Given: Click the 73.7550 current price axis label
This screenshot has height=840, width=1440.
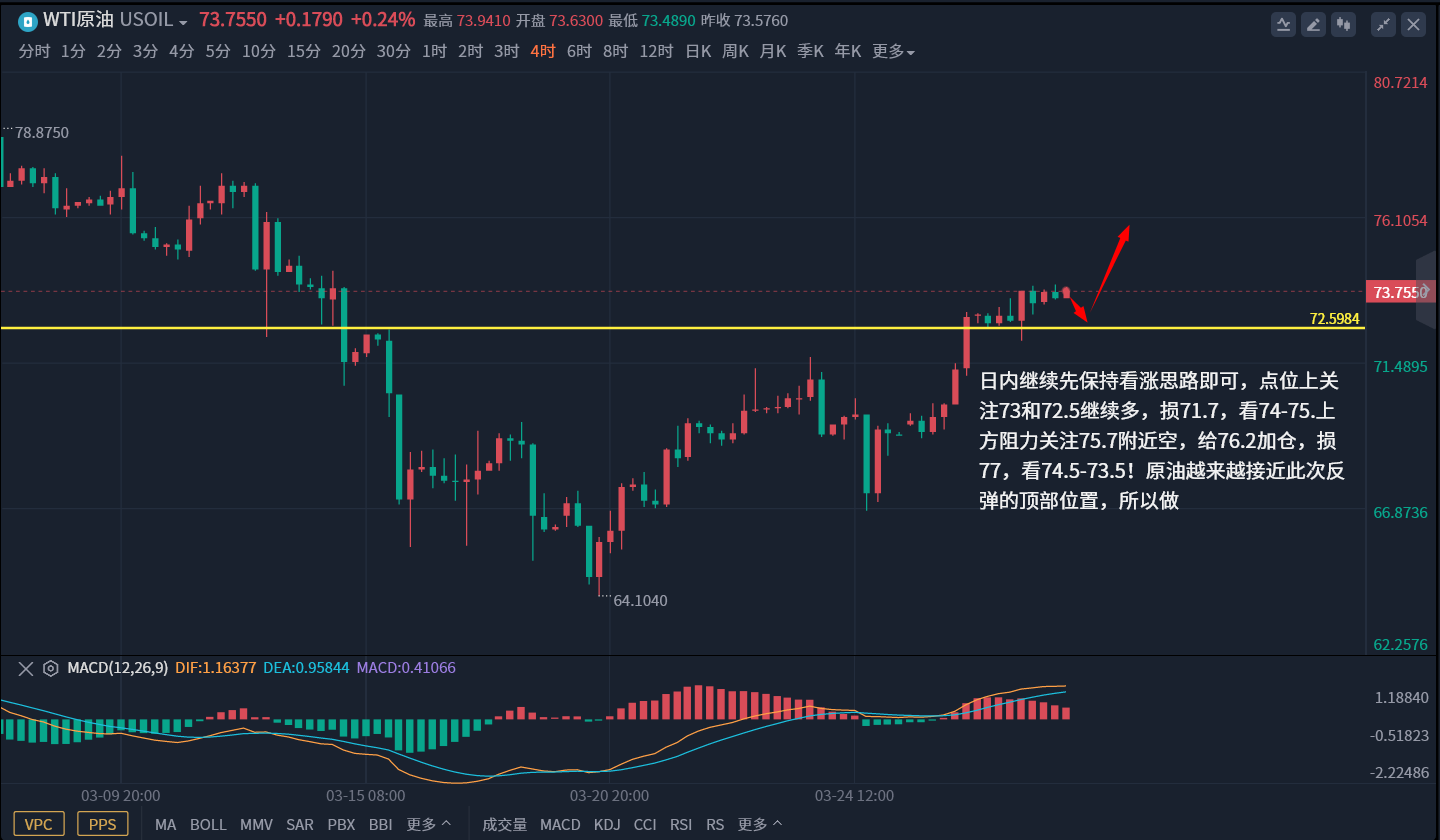Looking at the screenshot, I should [1399, 292].
